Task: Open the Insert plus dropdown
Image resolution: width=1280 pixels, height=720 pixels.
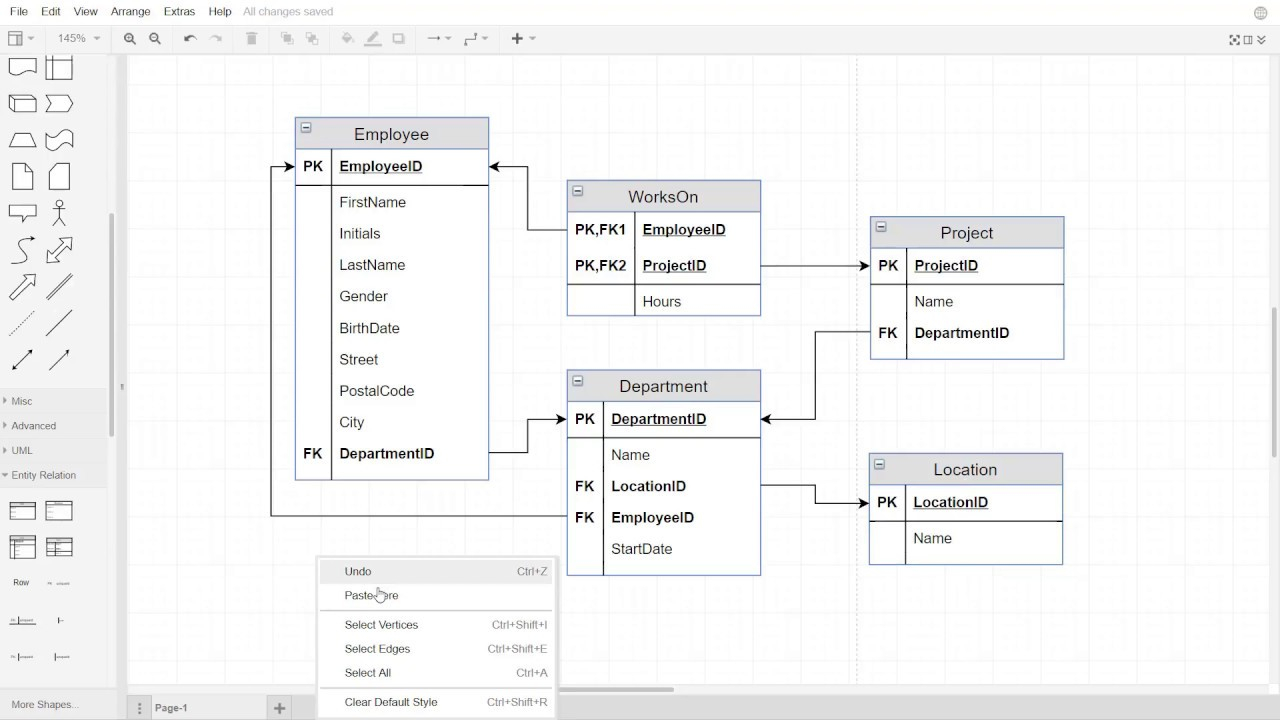Action: tap(524, 39)
